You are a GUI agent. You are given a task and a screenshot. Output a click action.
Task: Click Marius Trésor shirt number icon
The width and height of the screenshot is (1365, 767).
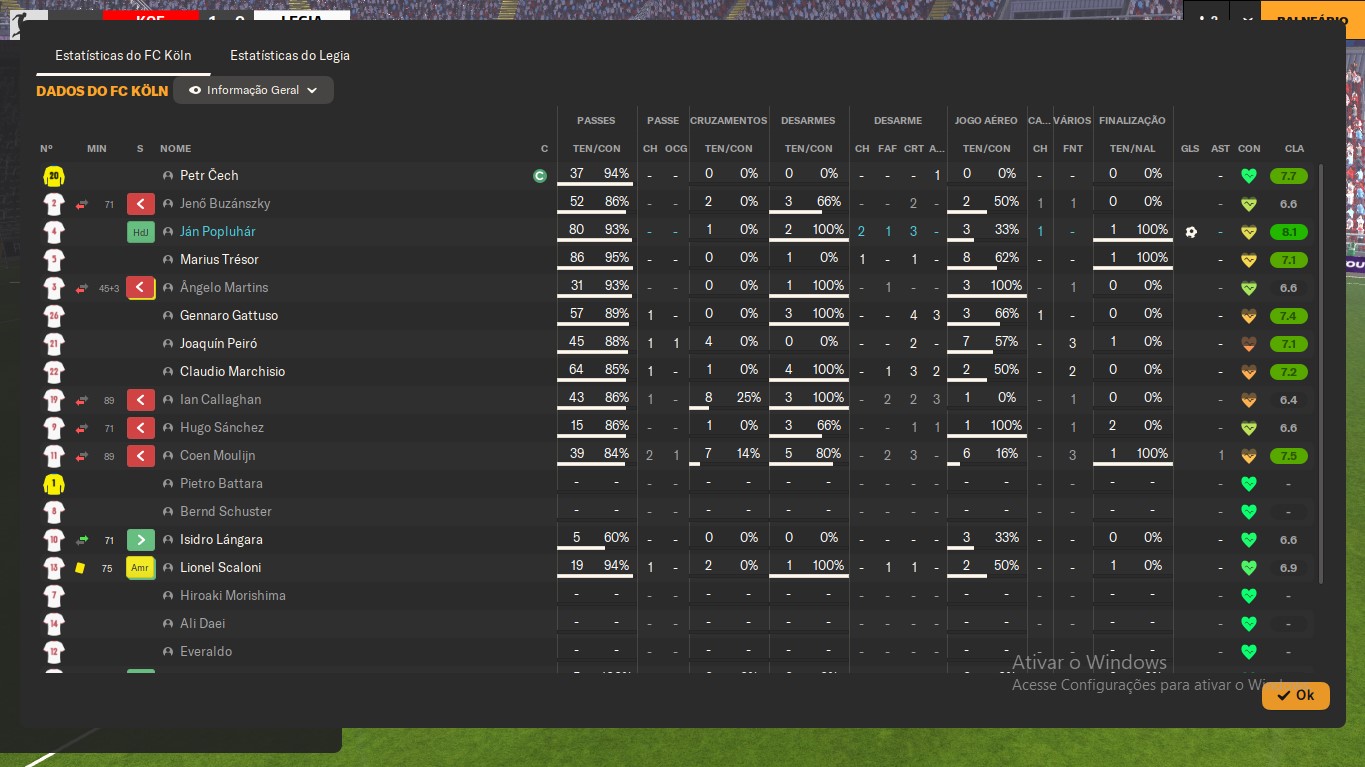54,260
